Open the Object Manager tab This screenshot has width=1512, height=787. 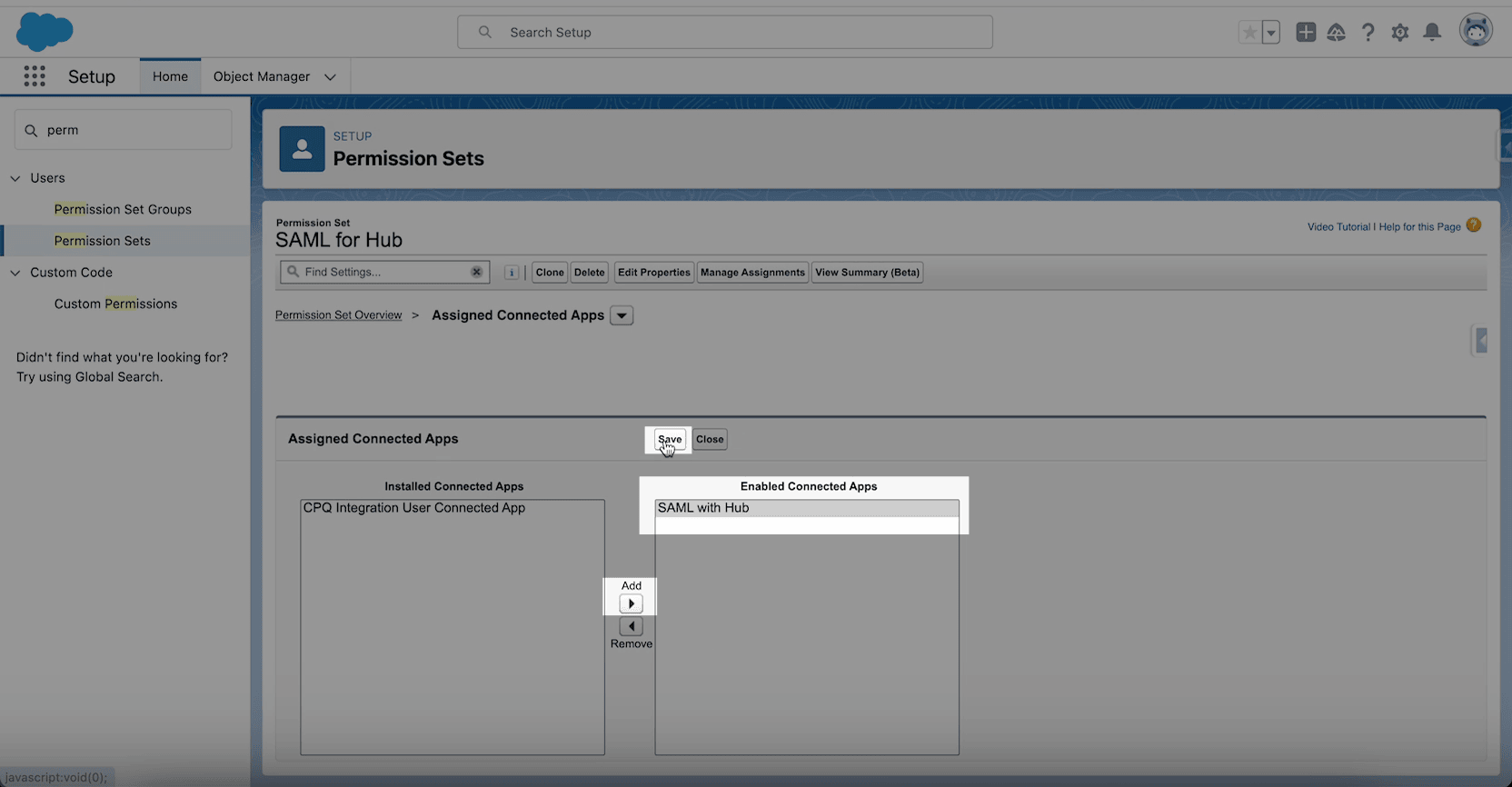(x=262, y=76)
